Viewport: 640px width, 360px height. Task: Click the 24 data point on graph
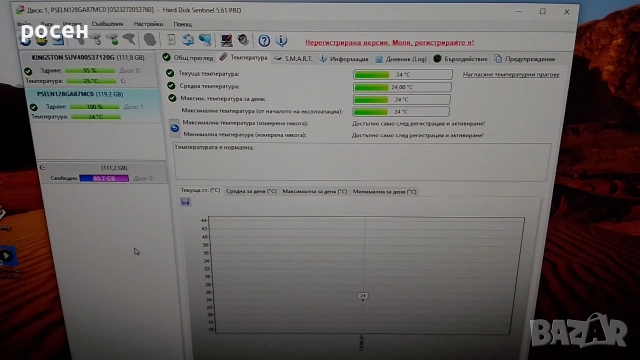point(363,296)
